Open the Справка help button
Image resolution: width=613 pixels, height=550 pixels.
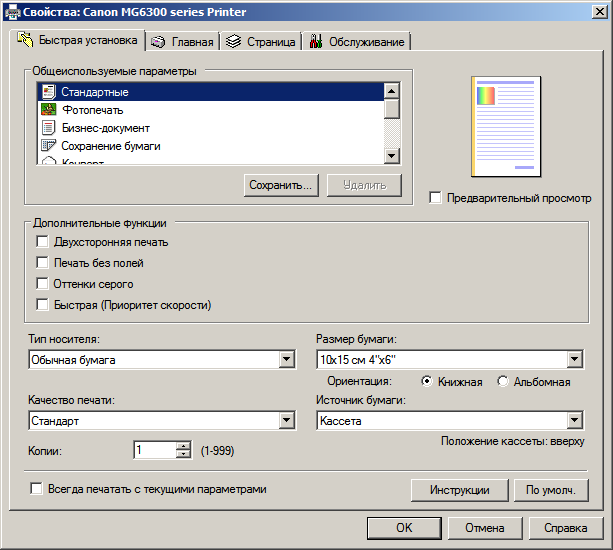566,528
